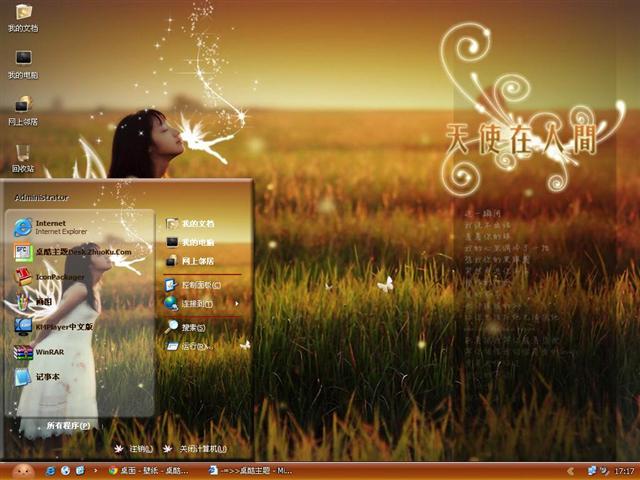Open the 我的文档 desktop icon

coord(23,18)
